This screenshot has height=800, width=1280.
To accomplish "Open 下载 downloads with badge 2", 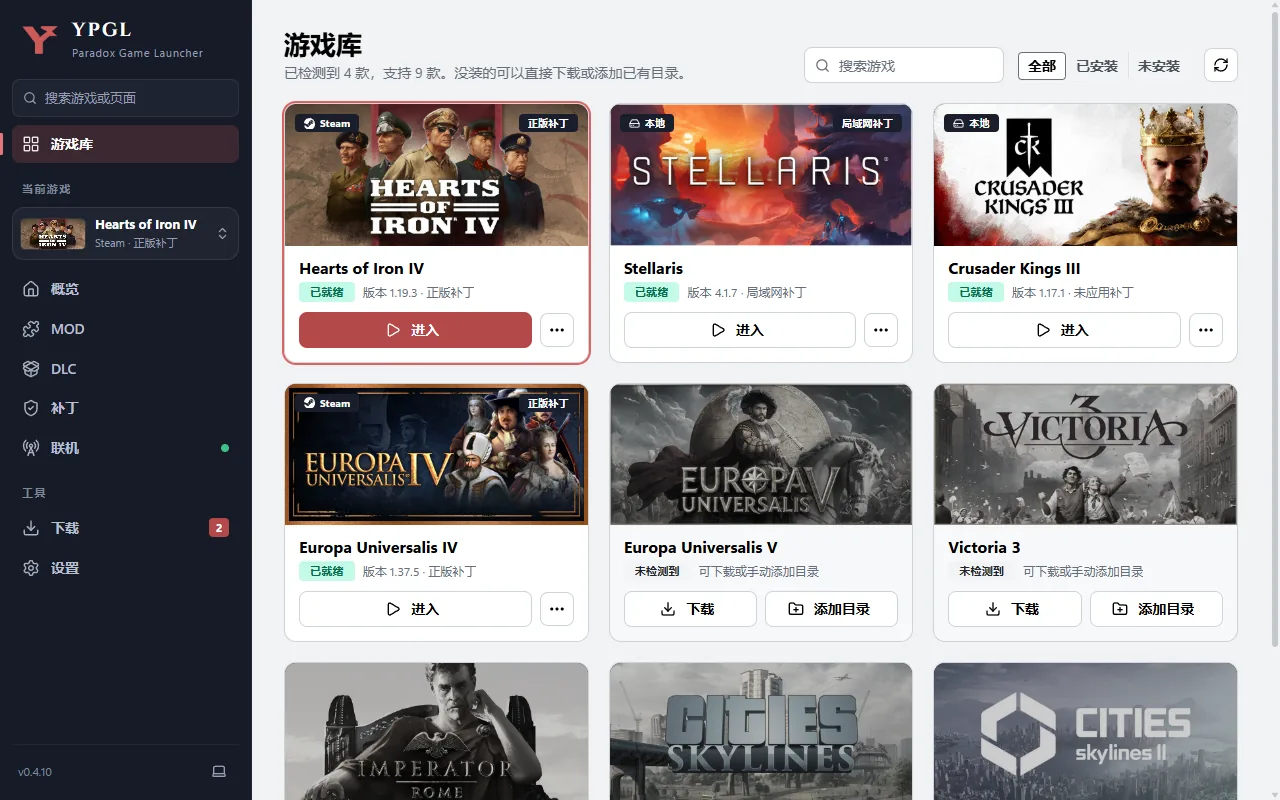I will click(x=125, y=528).
